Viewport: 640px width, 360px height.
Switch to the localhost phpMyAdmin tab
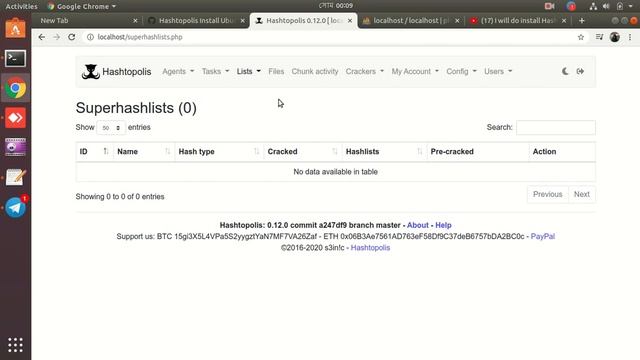click(410, 20)
